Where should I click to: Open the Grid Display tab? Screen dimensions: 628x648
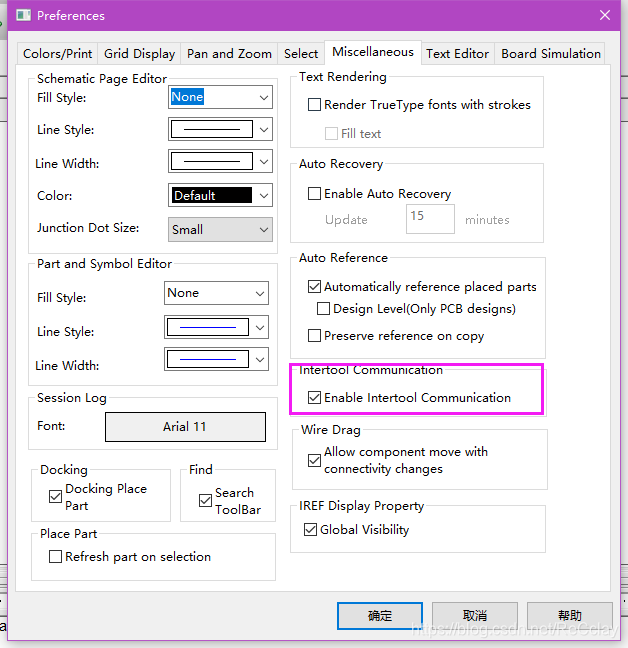[x=139, y=54]
